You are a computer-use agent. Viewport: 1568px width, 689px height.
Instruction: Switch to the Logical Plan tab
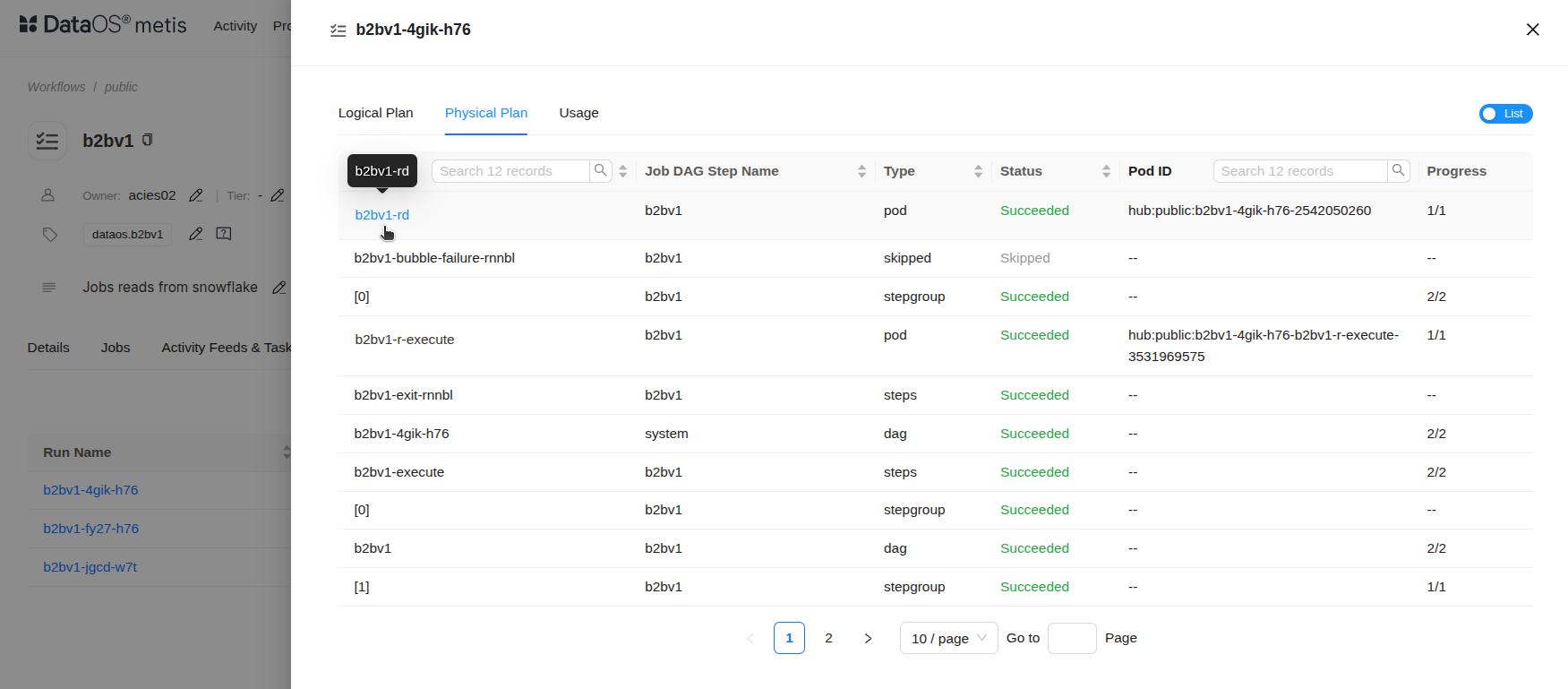tap(375, 113)
